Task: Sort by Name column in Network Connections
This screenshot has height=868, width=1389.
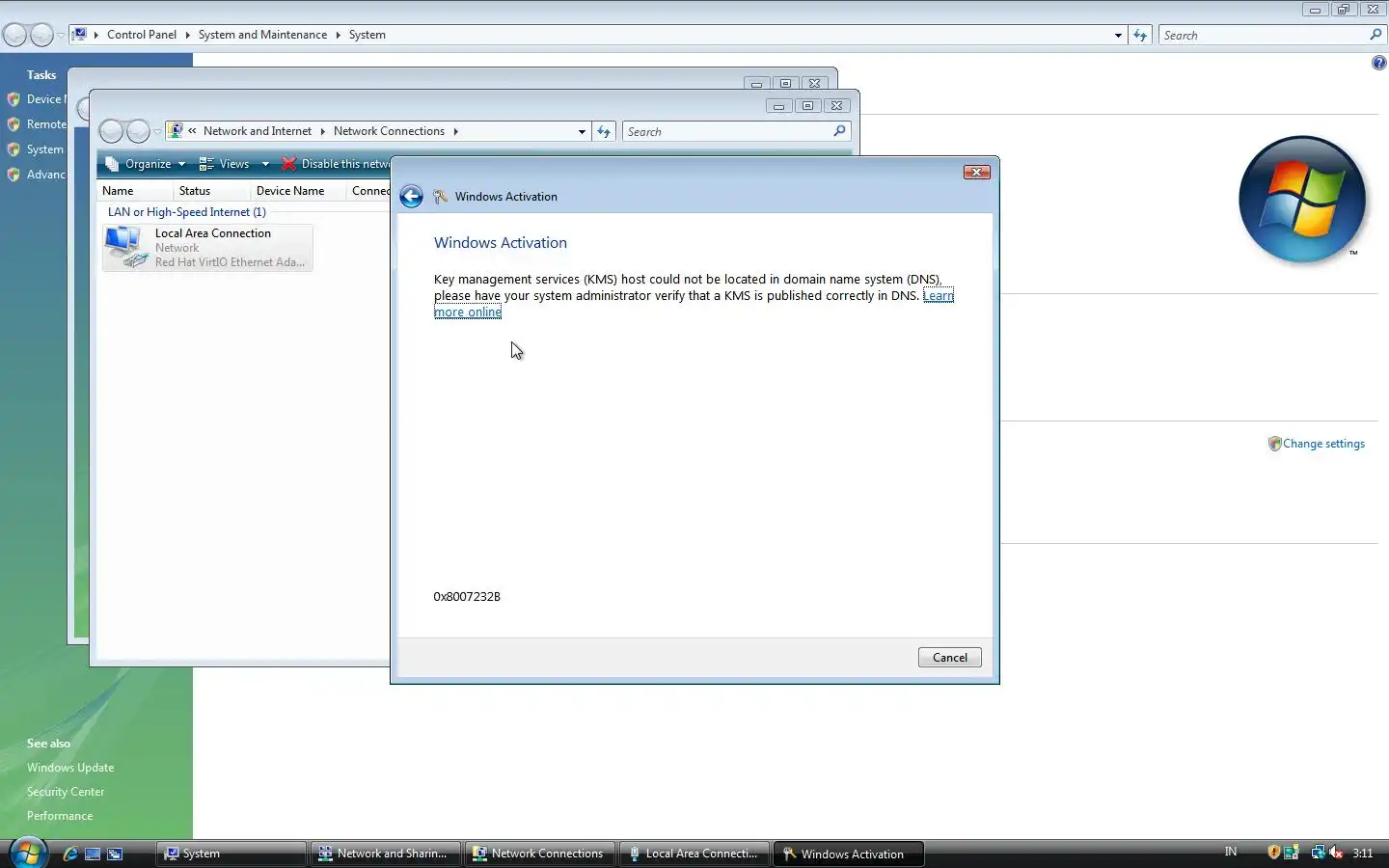Action: click(x=118, y=191)
